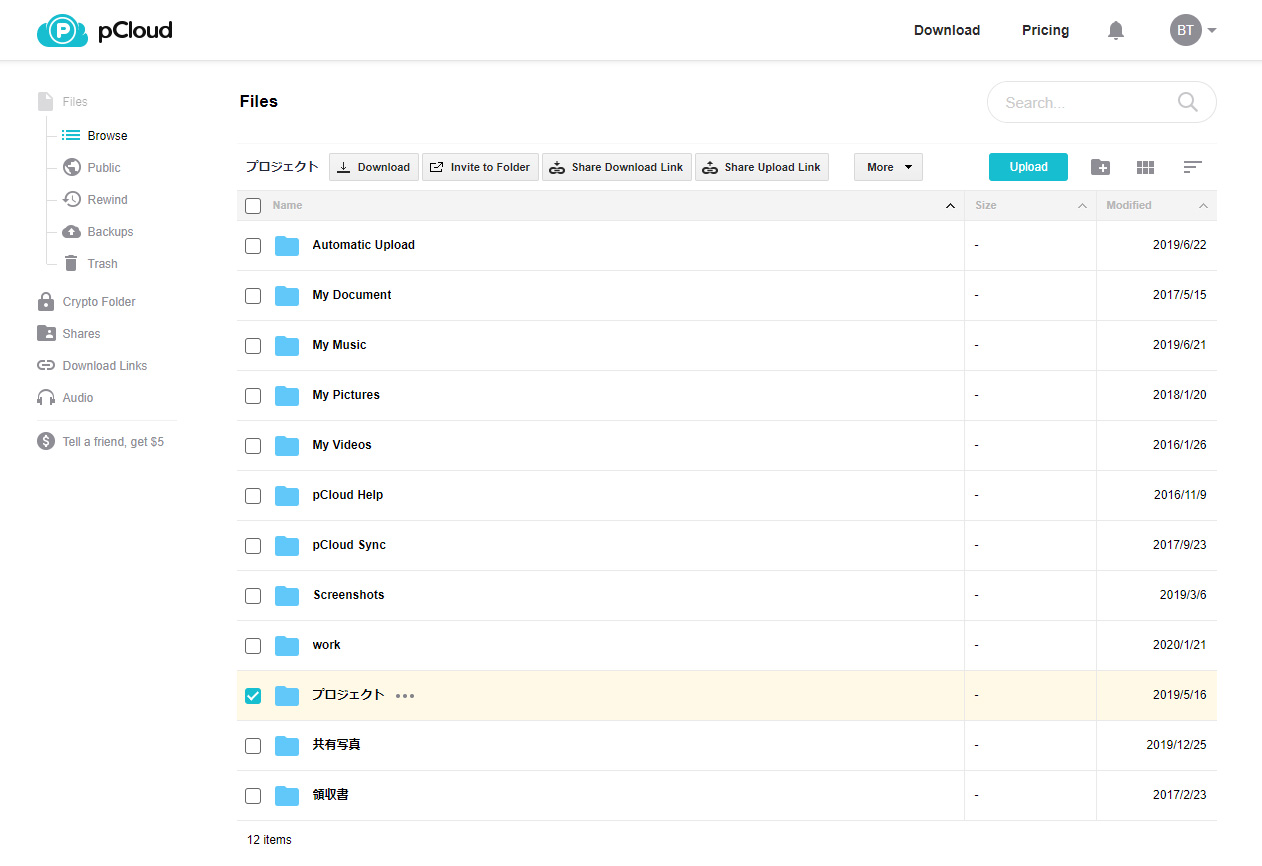The width and height of the screenshot is (1262, 866).
Task: Check the pCloud Sync row checkbox
Action: pyautogui.click(x=253, y=546)
